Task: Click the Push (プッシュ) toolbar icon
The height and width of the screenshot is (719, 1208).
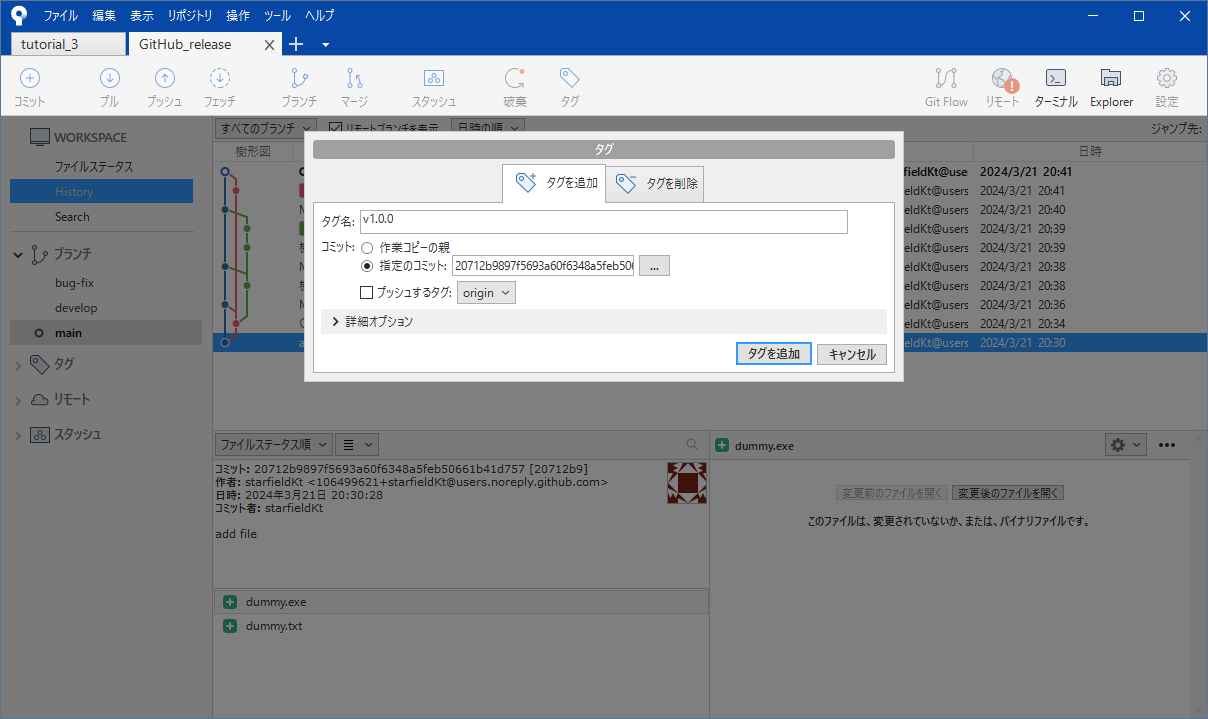Action: pos(164,78)
